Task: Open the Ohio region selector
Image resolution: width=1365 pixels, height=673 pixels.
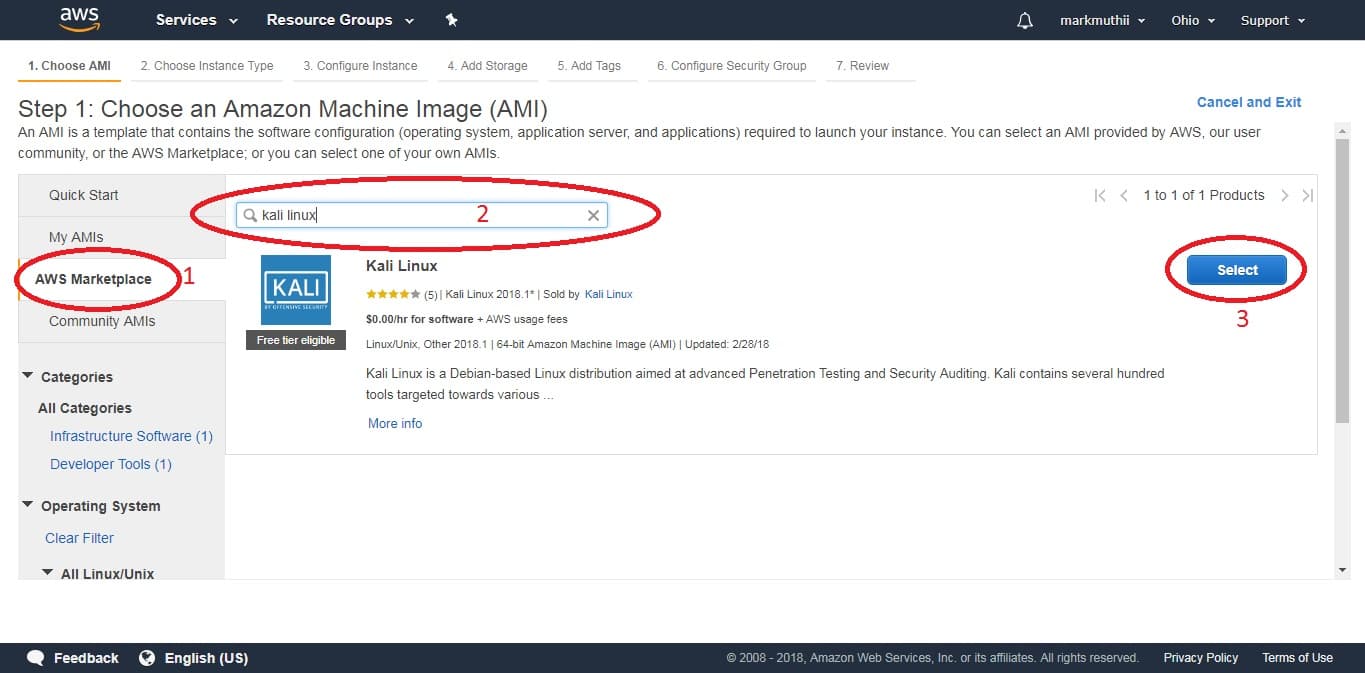Action: [x=1193, y=20]
